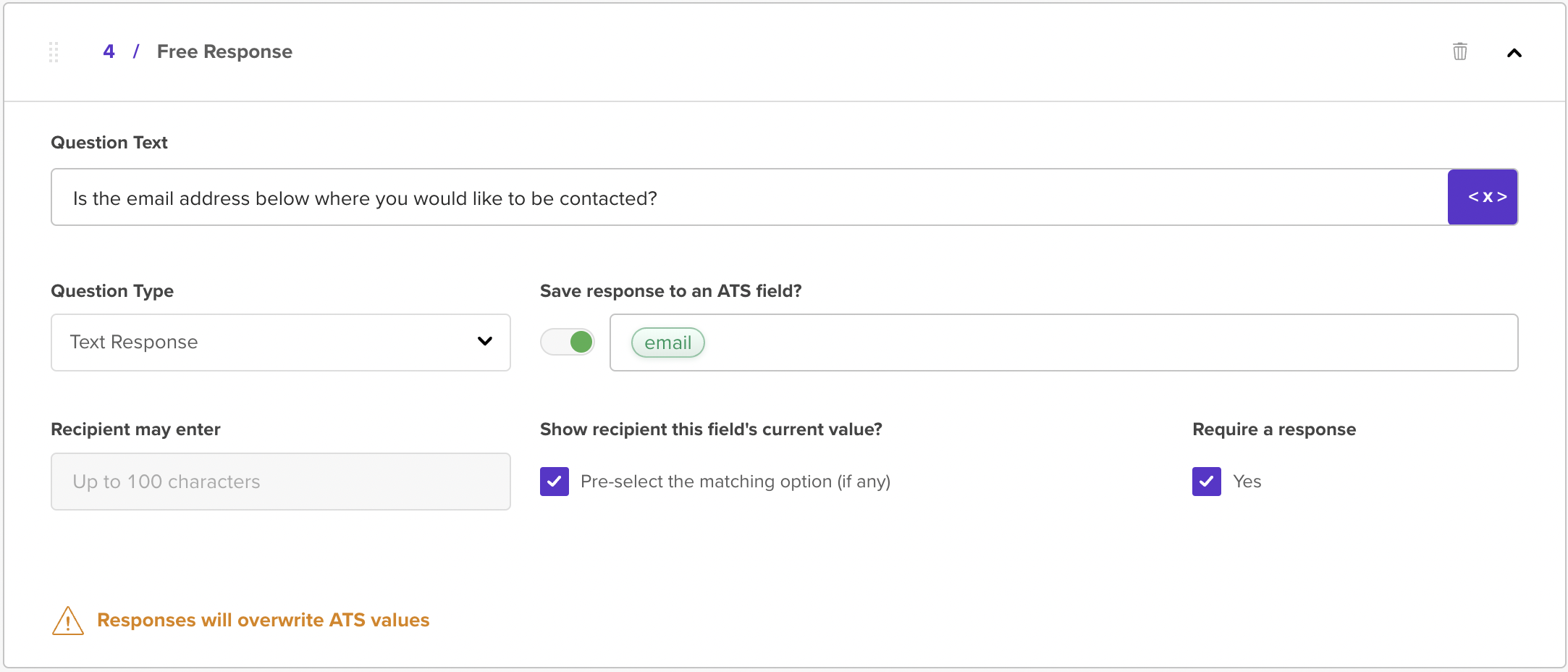Click the Text Response selected value
Screen dimensions: 1568x672
tap(134, 342)
